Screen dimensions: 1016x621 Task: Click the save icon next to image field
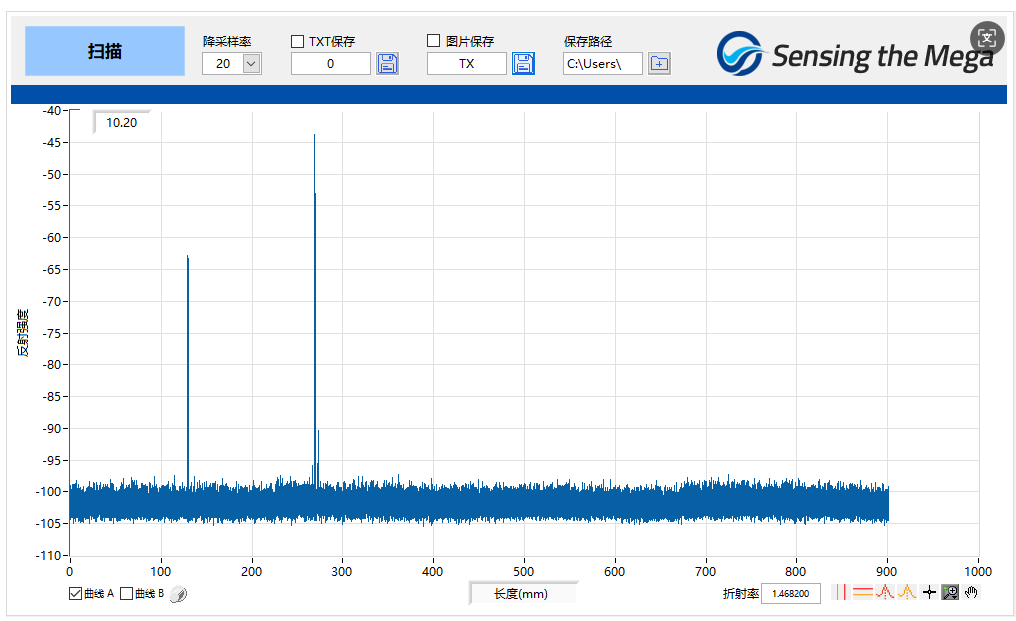524,64
